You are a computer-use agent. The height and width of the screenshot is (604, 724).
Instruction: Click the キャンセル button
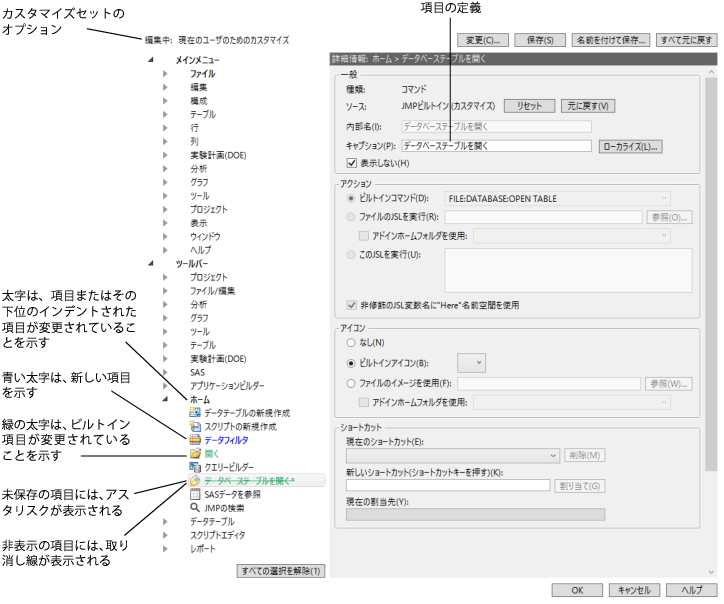(634, 590)
